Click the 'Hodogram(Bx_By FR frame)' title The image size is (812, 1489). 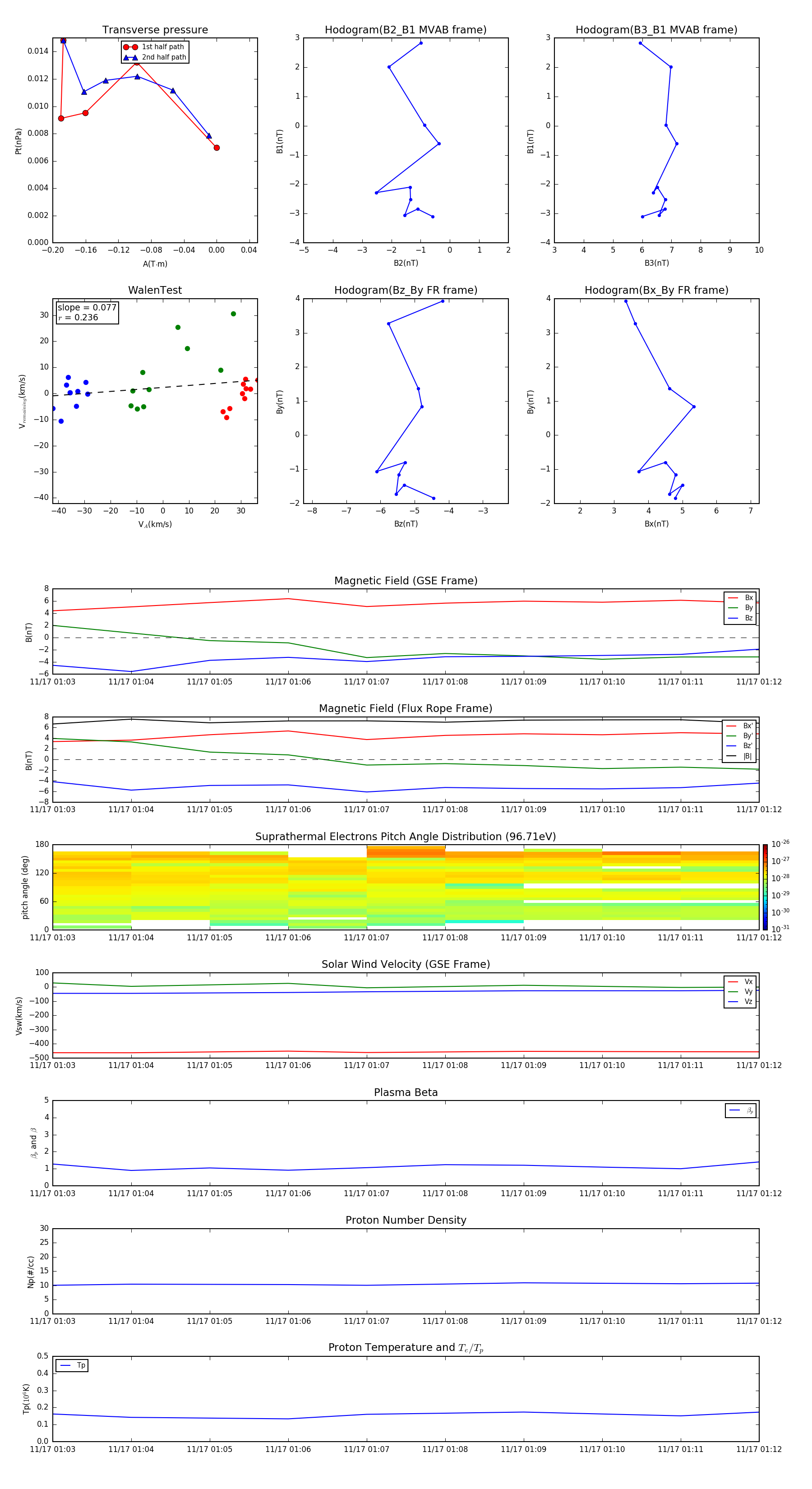[656, 290]
